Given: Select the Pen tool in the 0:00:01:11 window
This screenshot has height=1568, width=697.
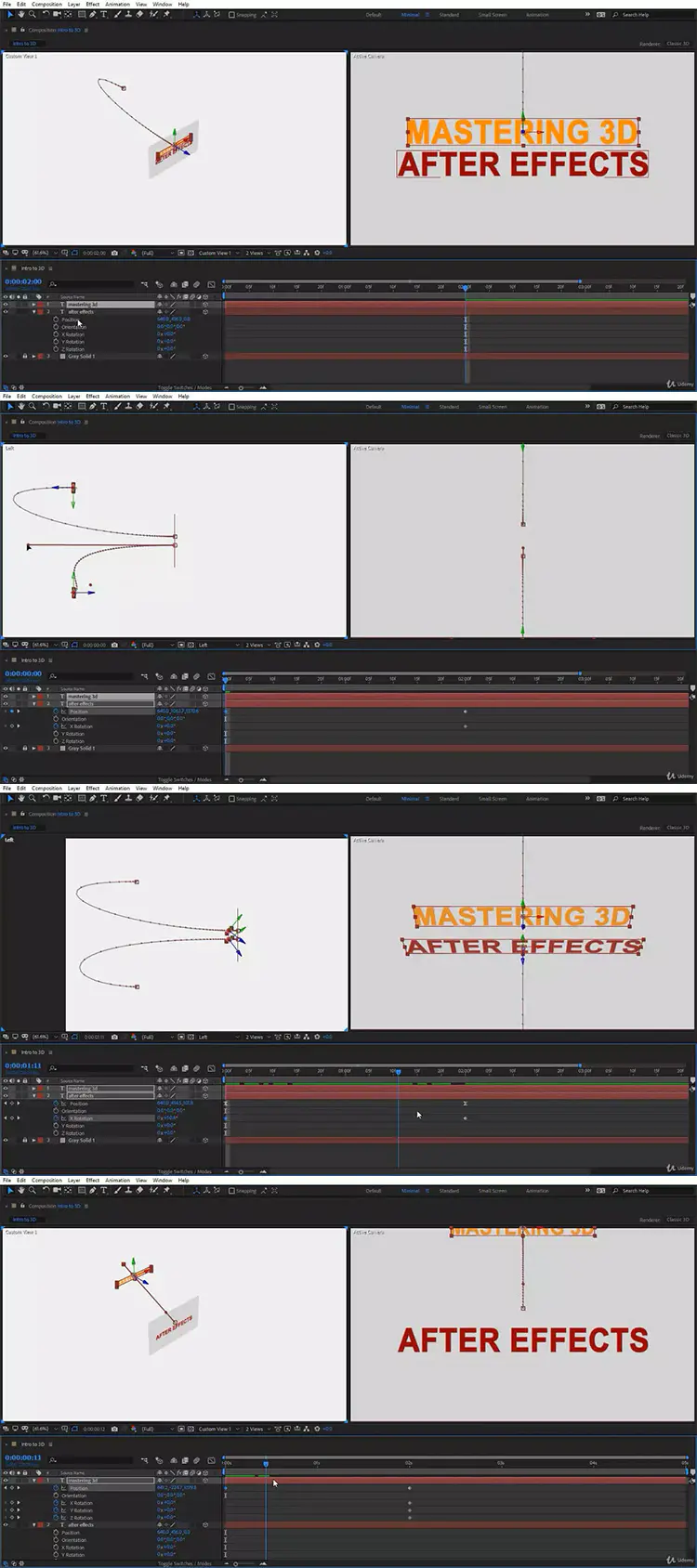Looking at the screenshot, I should 92,799.
